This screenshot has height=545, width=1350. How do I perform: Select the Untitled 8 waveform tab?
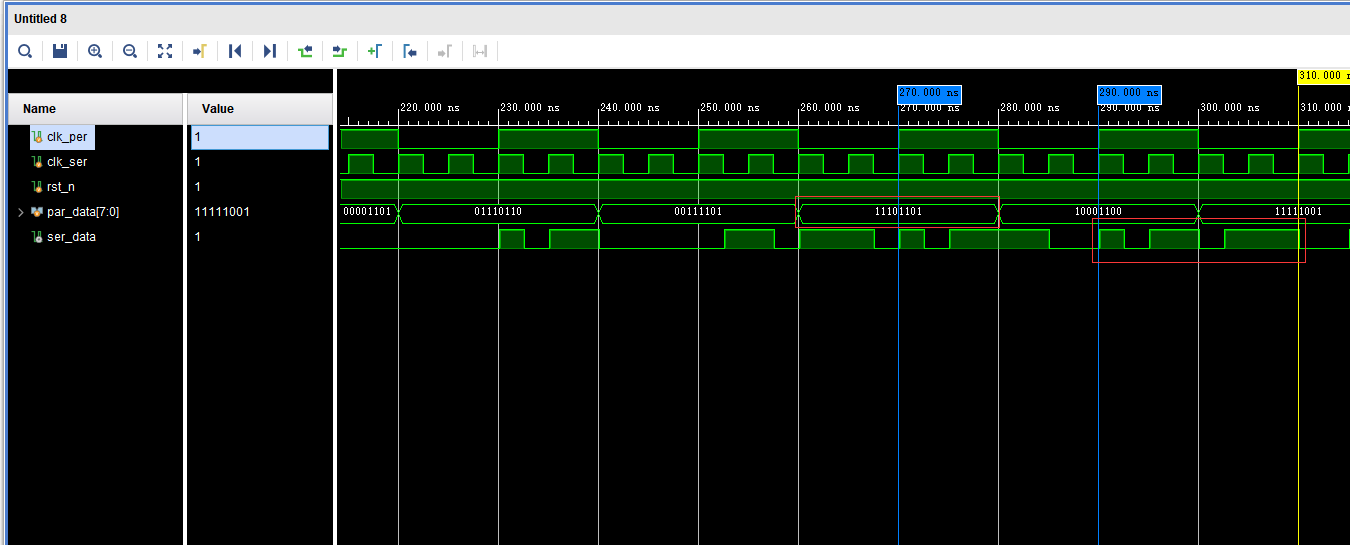click(x=41, y=18)
